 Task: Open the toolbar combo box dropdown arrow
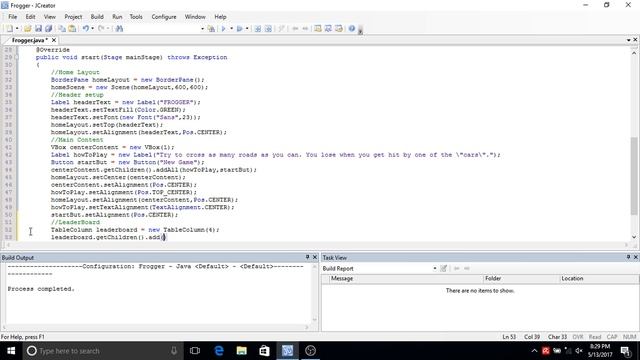point(202,29)
